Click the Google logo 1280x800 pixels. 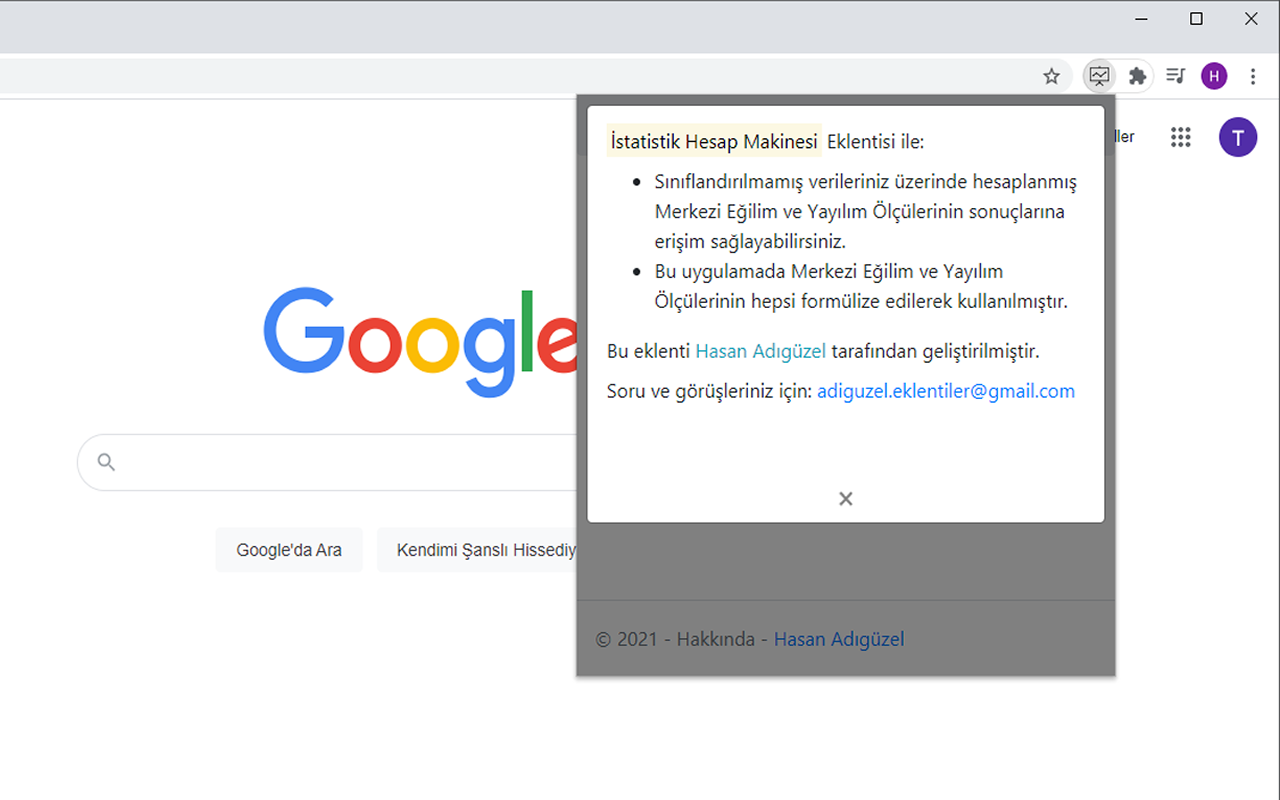[x=420, y=340]
